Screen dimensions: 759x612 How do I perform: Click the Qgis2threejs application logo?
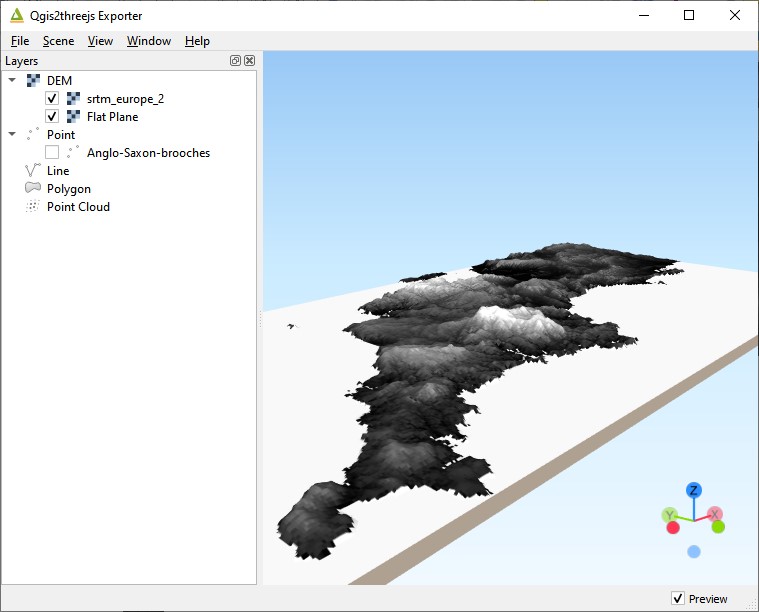pyautogui.click(x=17, y=15)
